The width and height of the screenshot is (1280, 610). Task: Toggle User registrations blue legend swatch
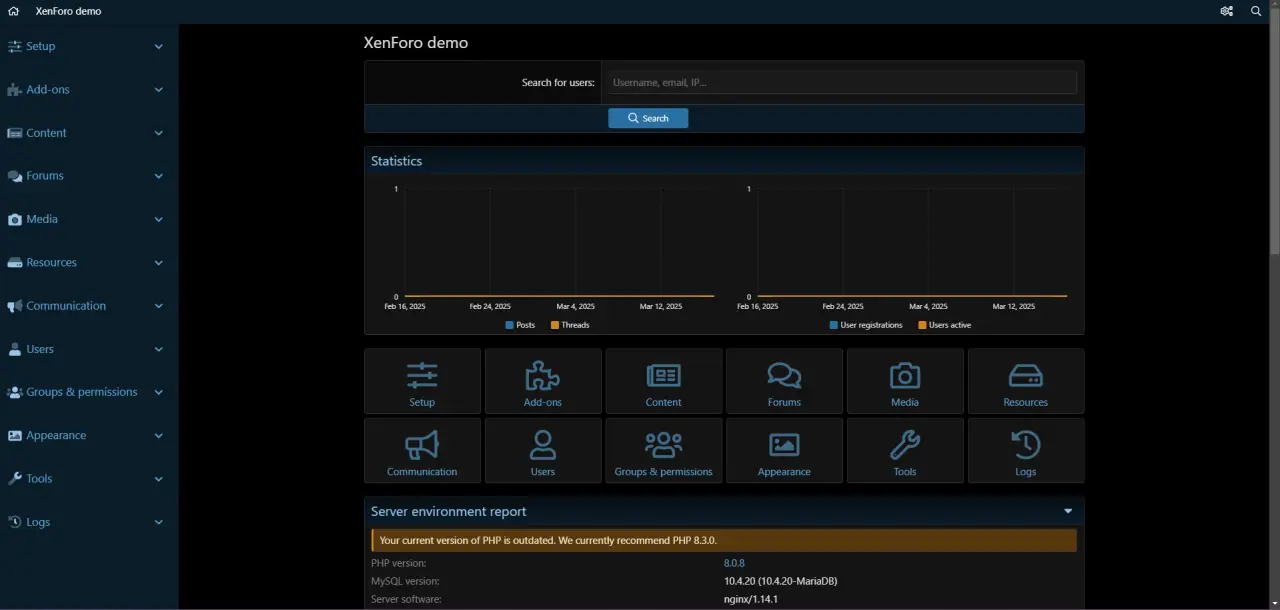pos(834,325)
